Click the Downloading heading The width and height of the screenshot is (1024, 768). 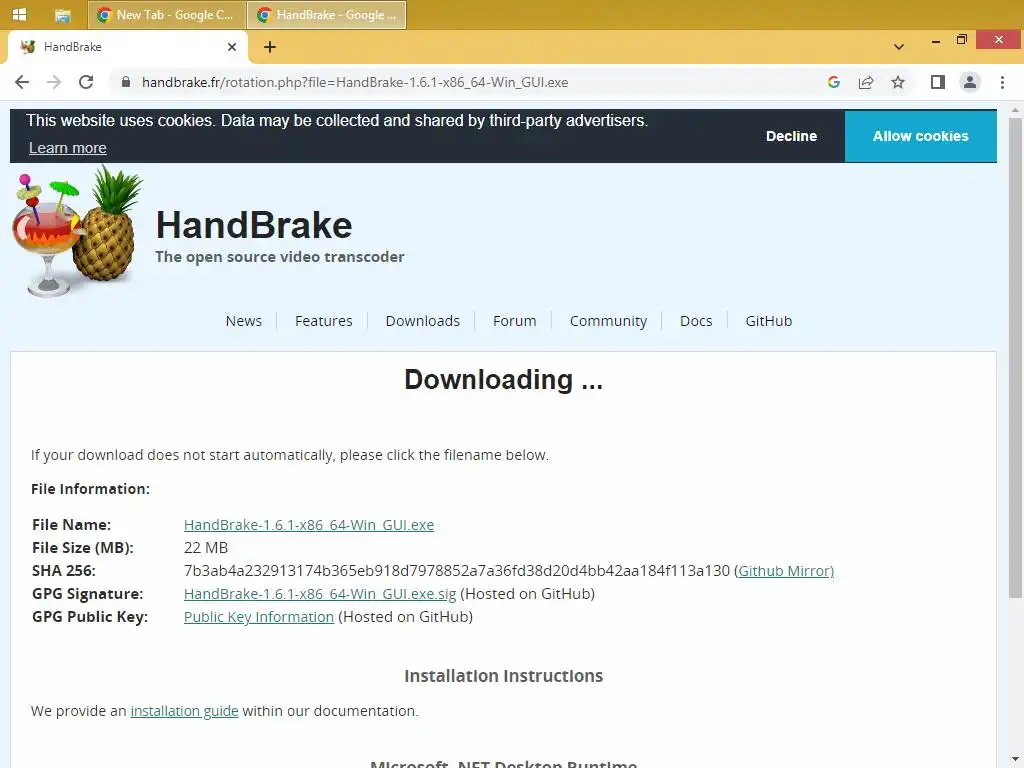pos(504,379)
